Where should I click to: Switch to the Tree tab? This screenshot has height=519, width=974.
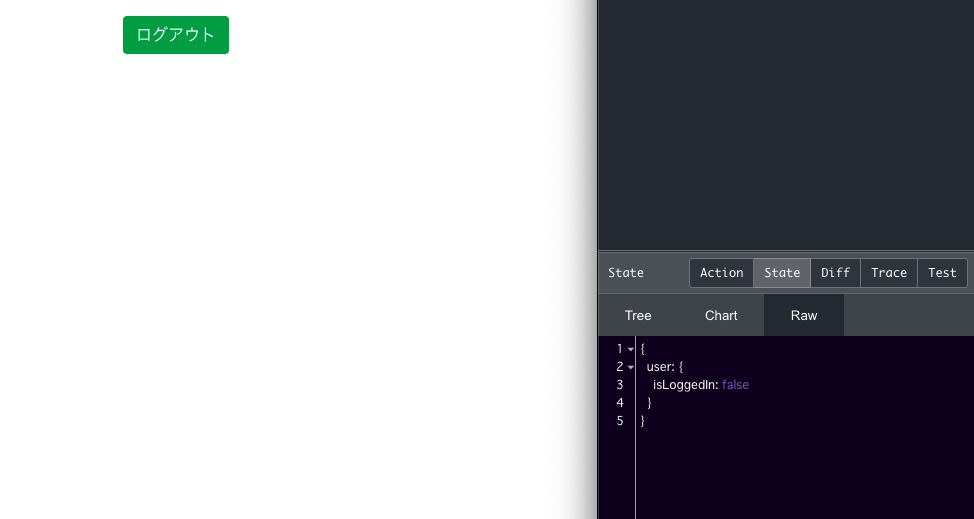638,315
